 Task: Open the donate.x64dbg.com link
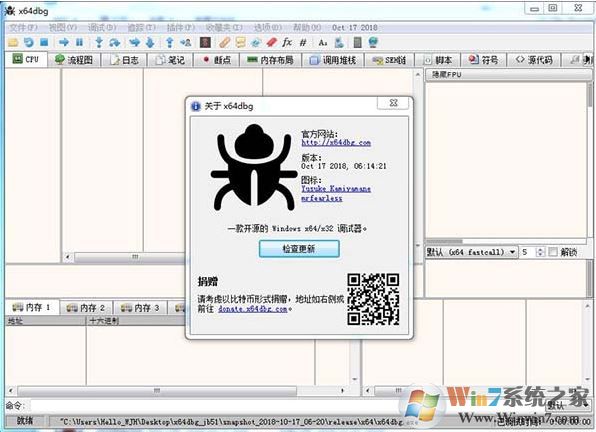pos(253,309)
